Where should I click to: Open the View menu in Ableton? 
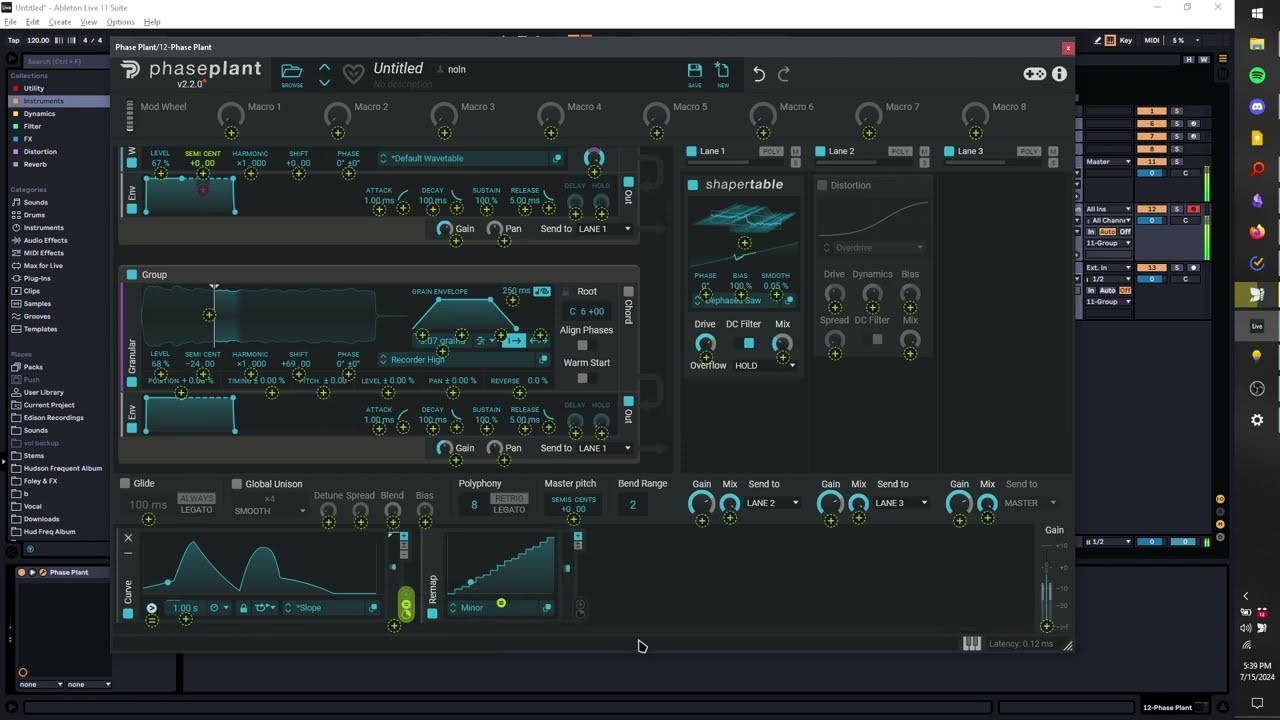pyautogui.click(x=89, y=22)
